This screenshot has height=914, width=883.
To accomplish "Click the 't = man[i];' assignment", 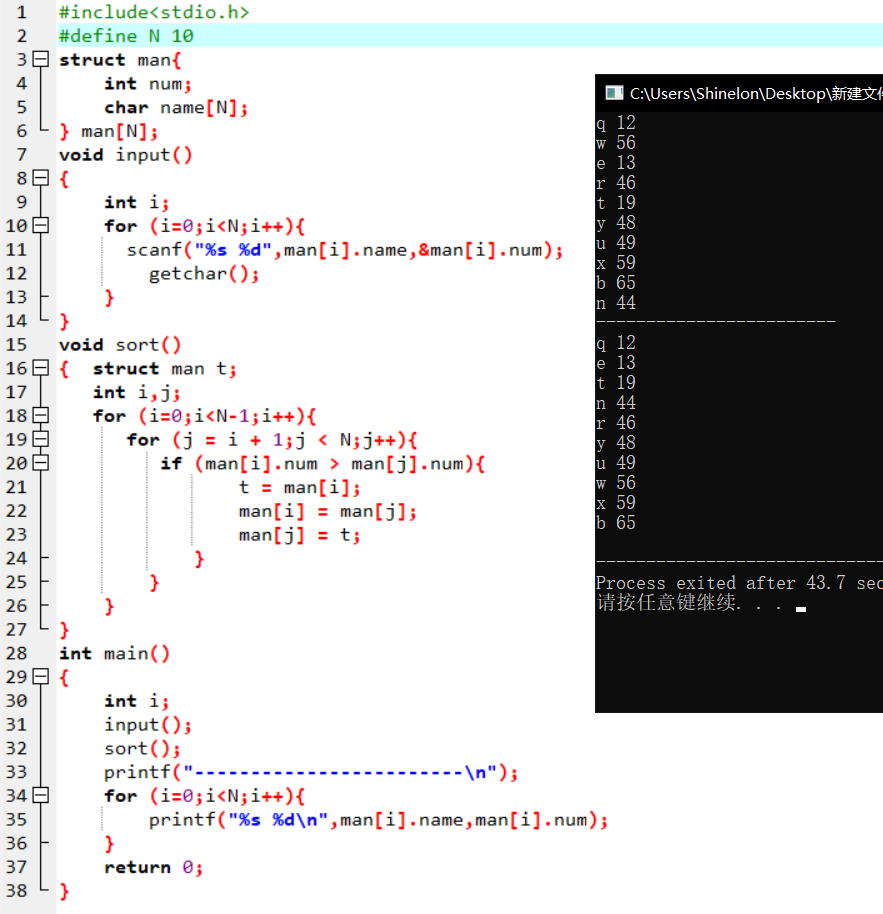I will point(300,487).
